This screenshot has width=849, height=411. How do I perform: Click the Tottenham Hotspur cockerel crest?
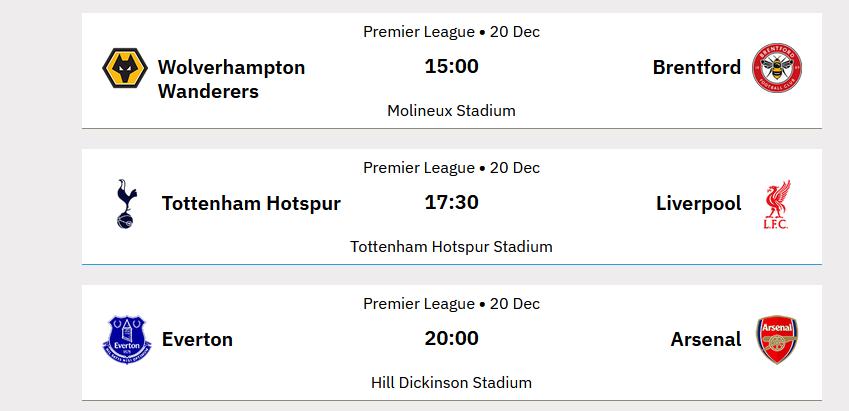click(125, 204)
